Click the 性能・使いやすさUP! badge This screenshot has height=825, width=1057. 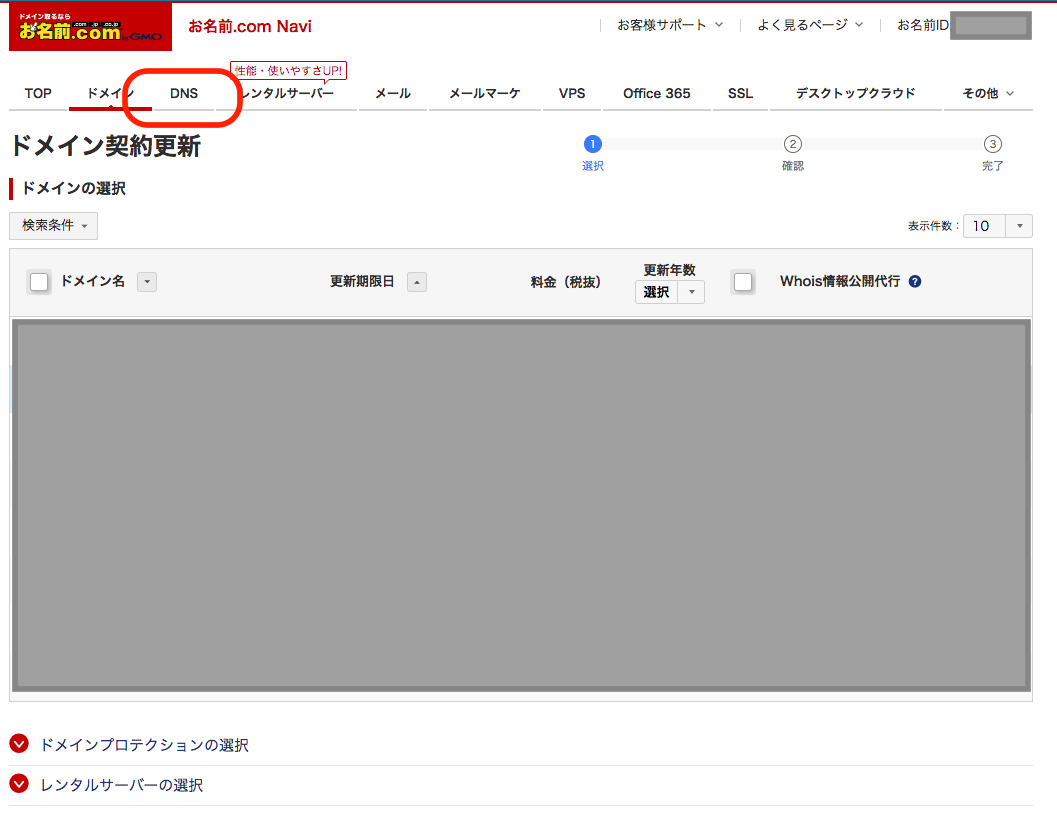coord(289,70)
